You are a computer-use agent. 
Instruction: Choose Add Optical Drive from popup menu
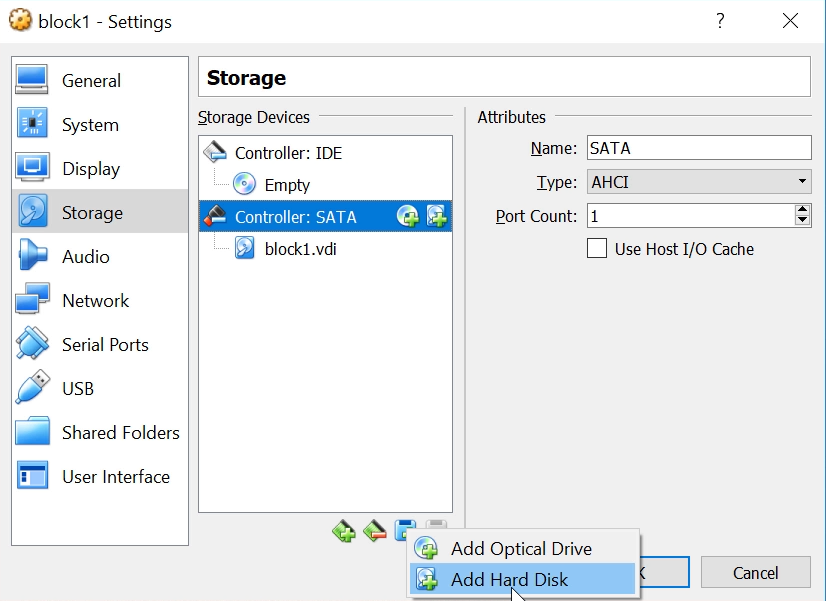pyautogui.click(x=521, y=549)
